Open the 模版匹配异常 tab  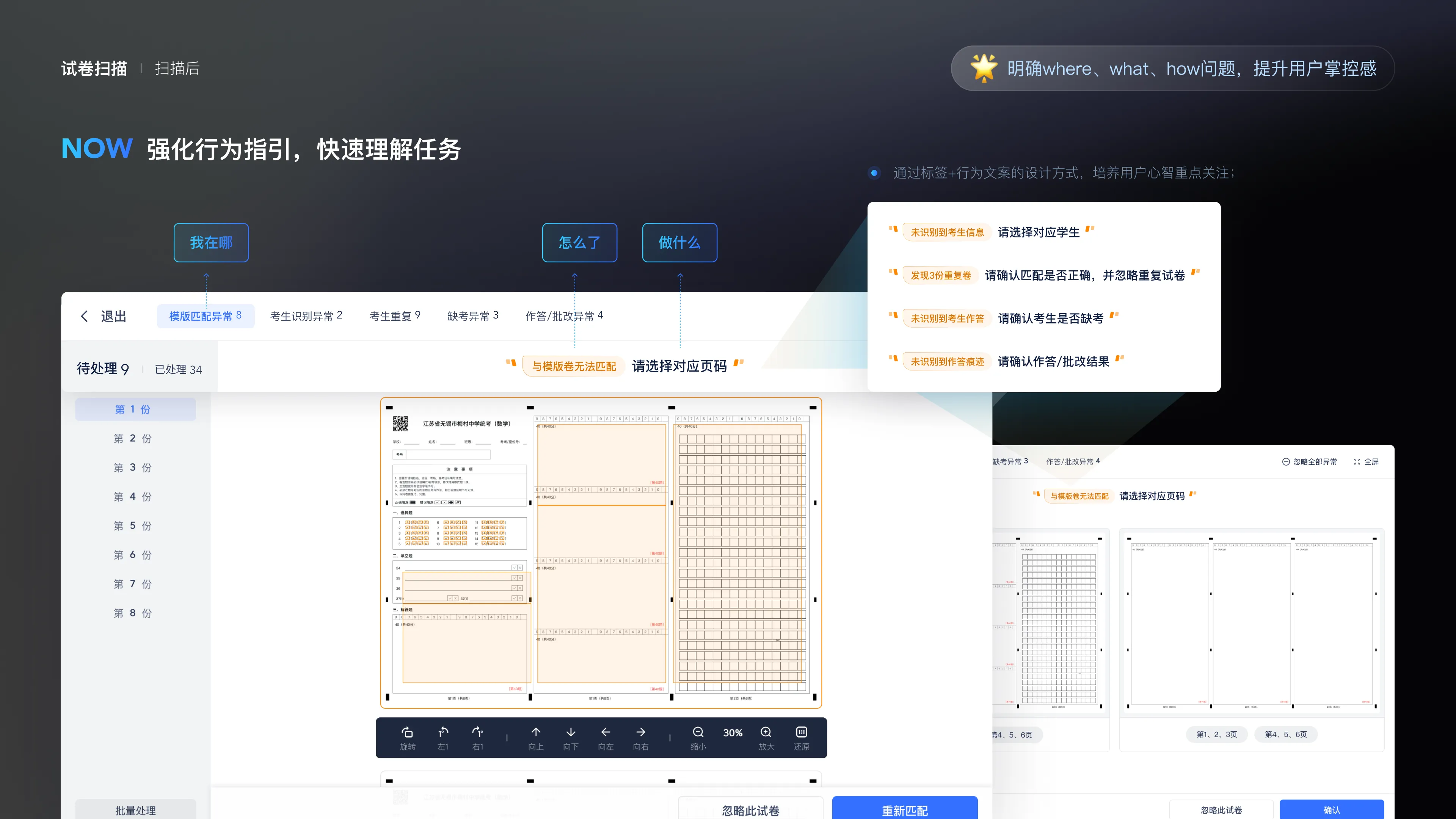206,316
